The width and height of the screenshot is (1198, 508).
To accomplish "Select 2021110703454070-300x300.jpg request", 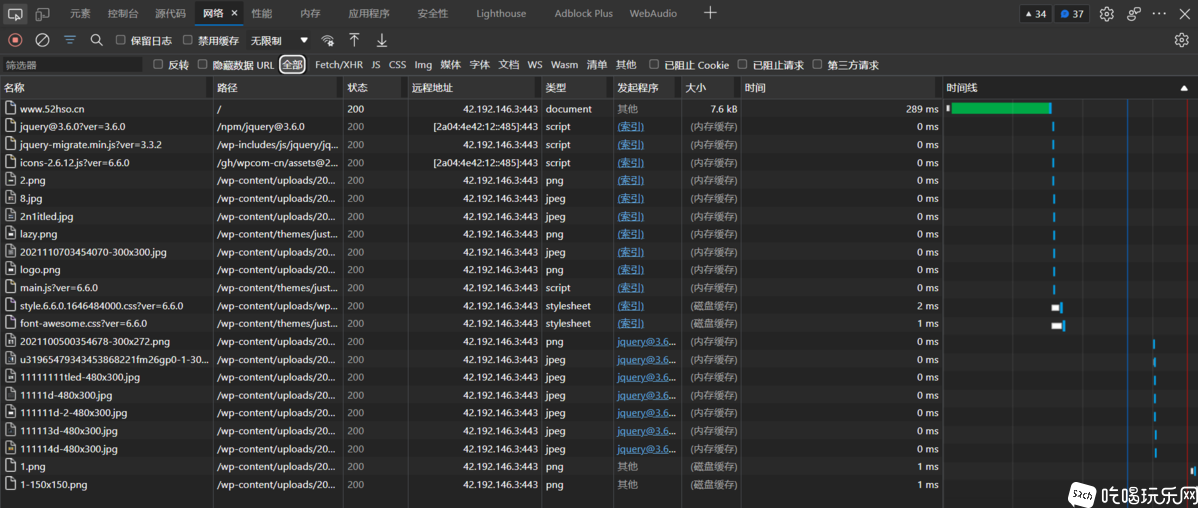I will point(471,252).
